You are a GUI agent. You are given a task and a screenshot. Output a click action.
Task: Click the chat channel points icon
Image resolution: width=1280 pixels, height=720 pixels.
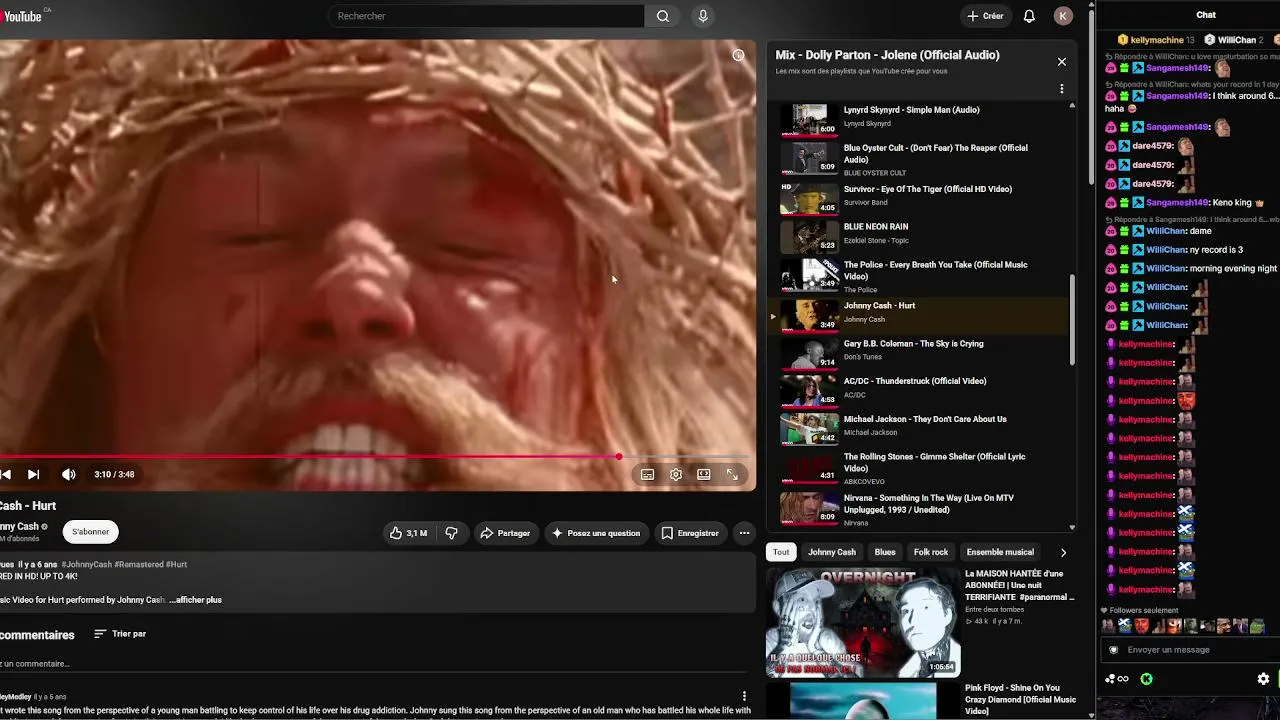[x=1116, y=679]
